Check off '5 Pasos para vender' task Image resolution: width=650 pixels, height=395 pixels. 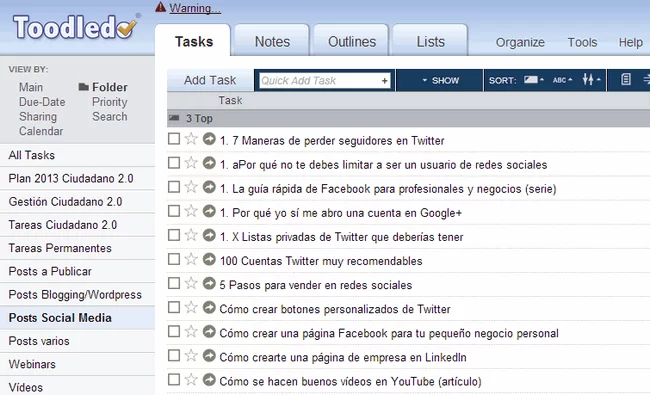coord(174,283)
